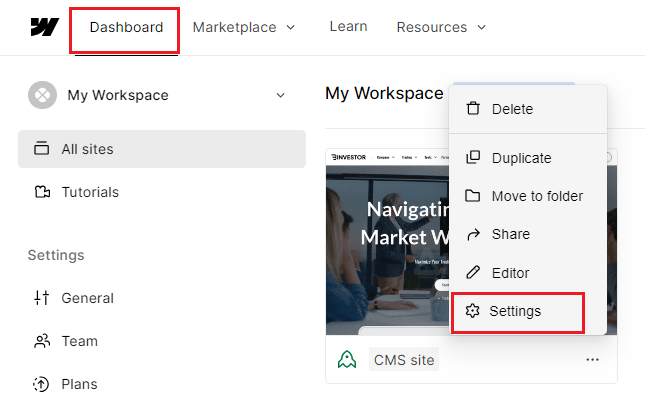Click the All sites stack icon
Viewport: 645px width, 394px height.
[x=42, y=148]
